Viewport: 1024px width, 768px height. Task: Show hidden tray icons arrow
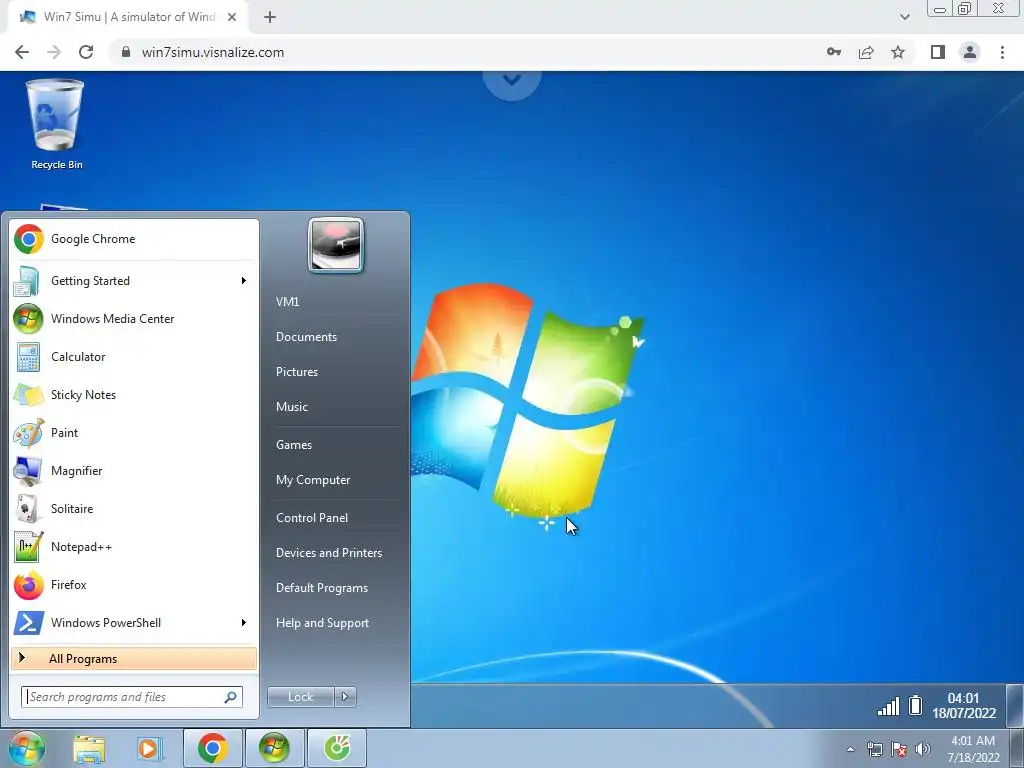click(850, 749)
